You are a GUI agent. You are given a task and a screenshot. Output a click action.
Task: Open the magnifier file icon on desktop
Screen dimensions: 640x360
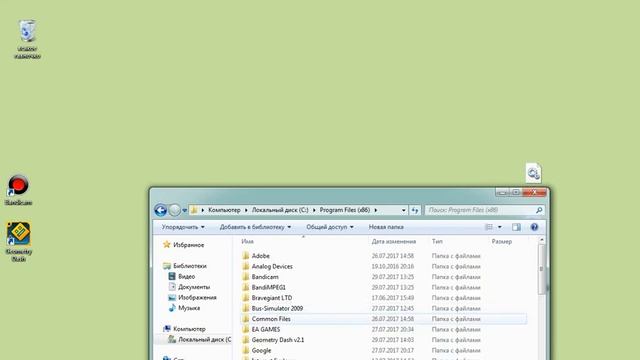[x=533, y=173]
